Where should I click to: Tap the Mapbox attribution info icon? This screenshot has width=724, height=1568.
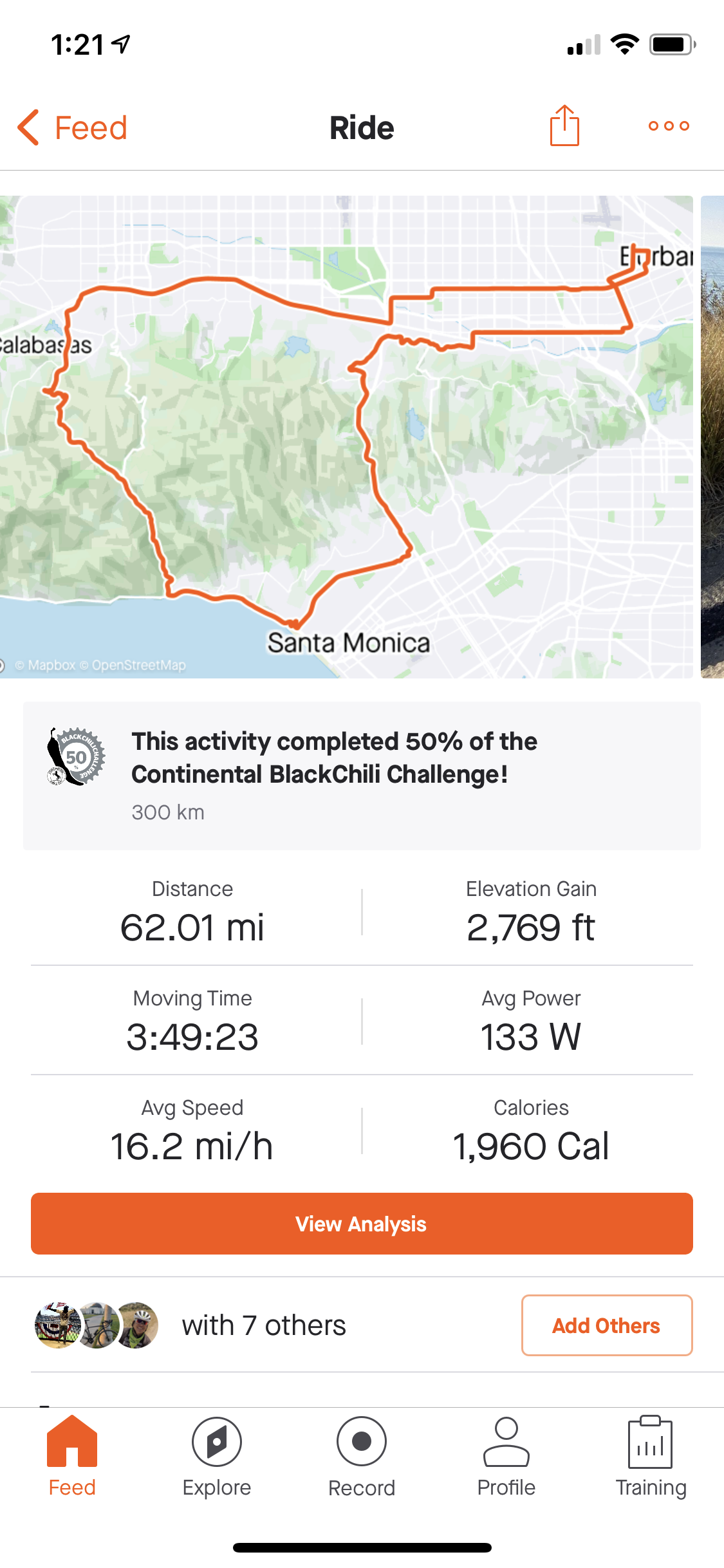3,665
